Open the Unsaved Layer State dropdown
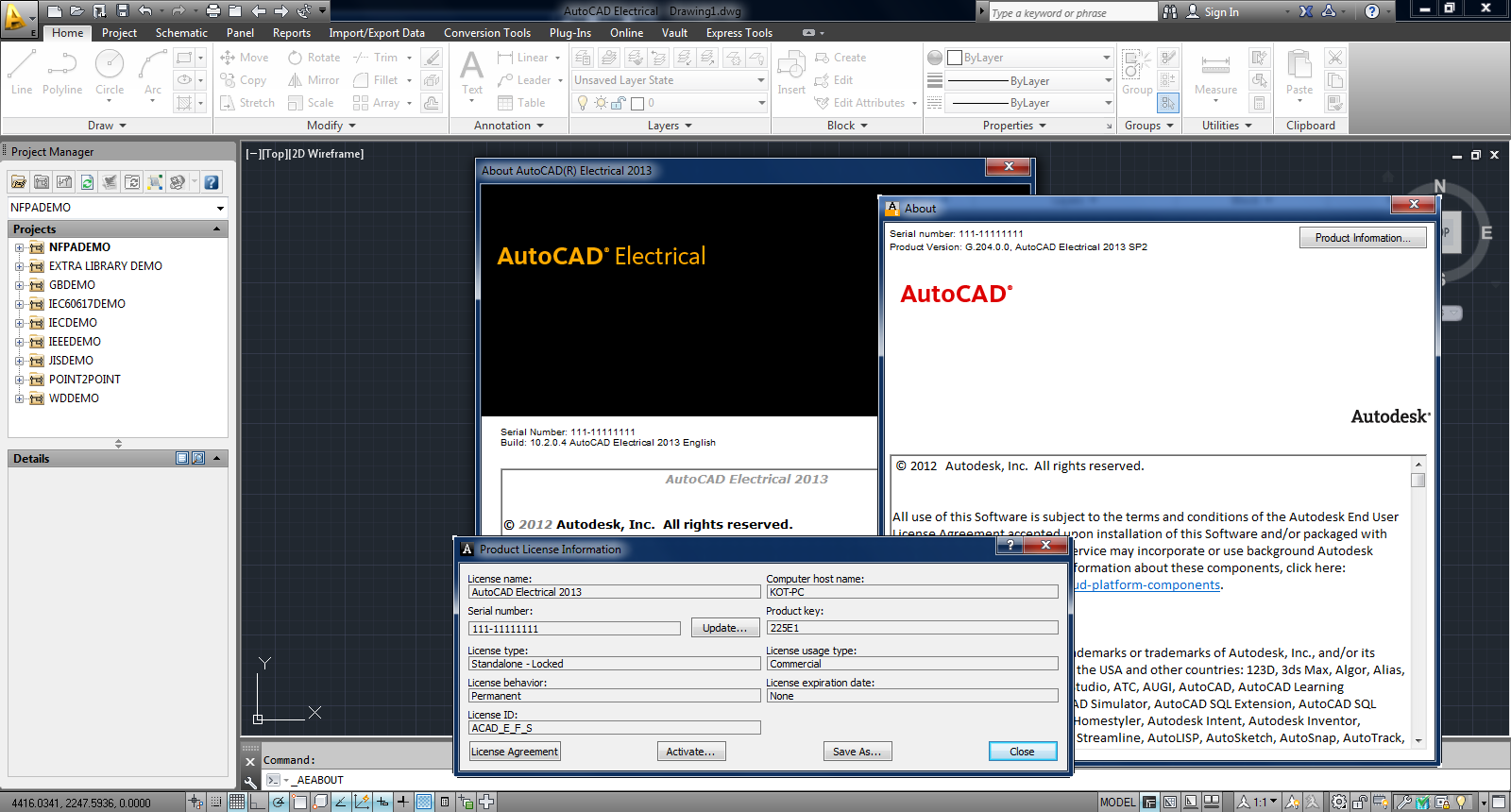 tap(670, 80)
